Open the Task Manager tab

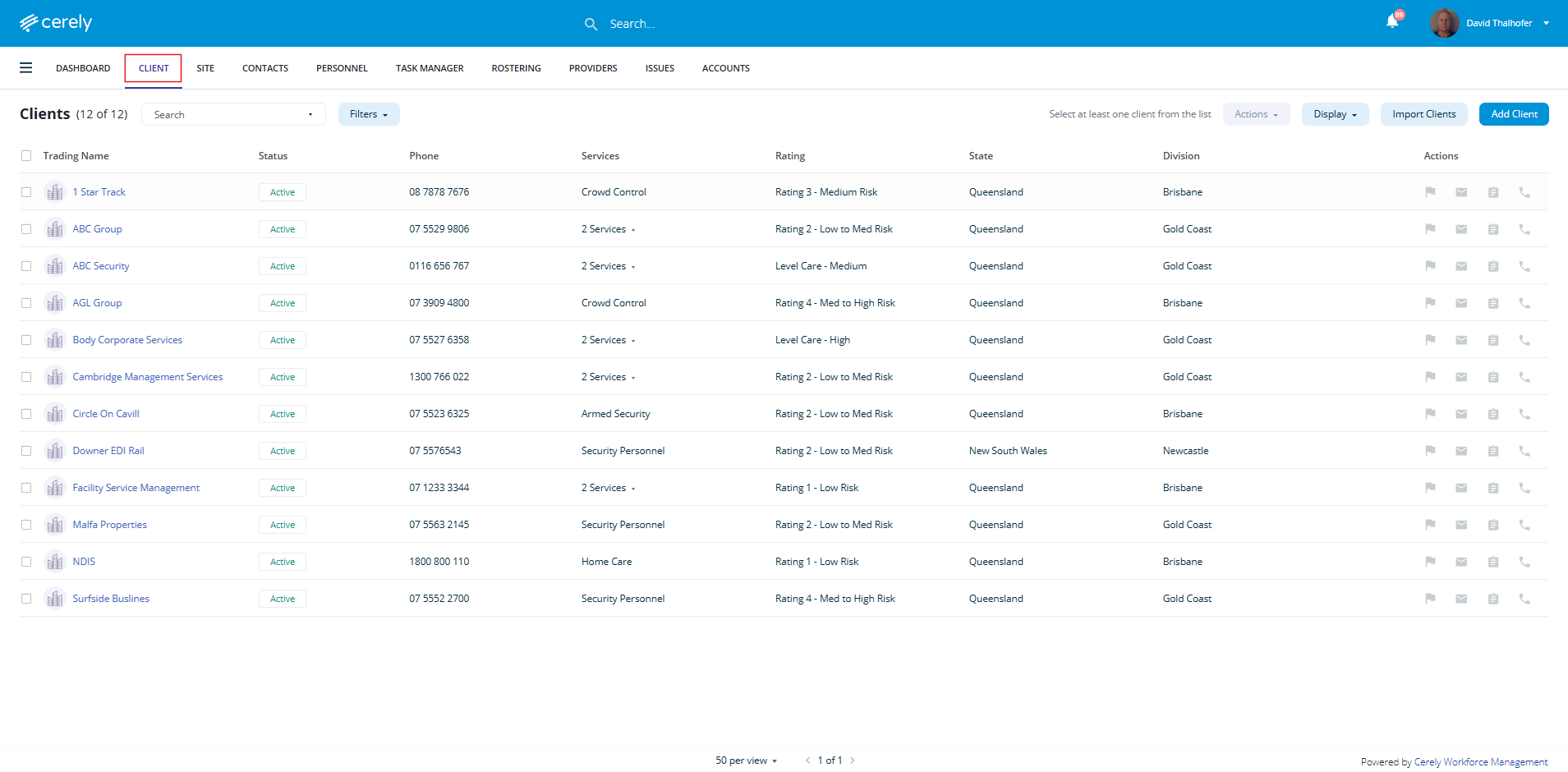(x=430, y=68)
